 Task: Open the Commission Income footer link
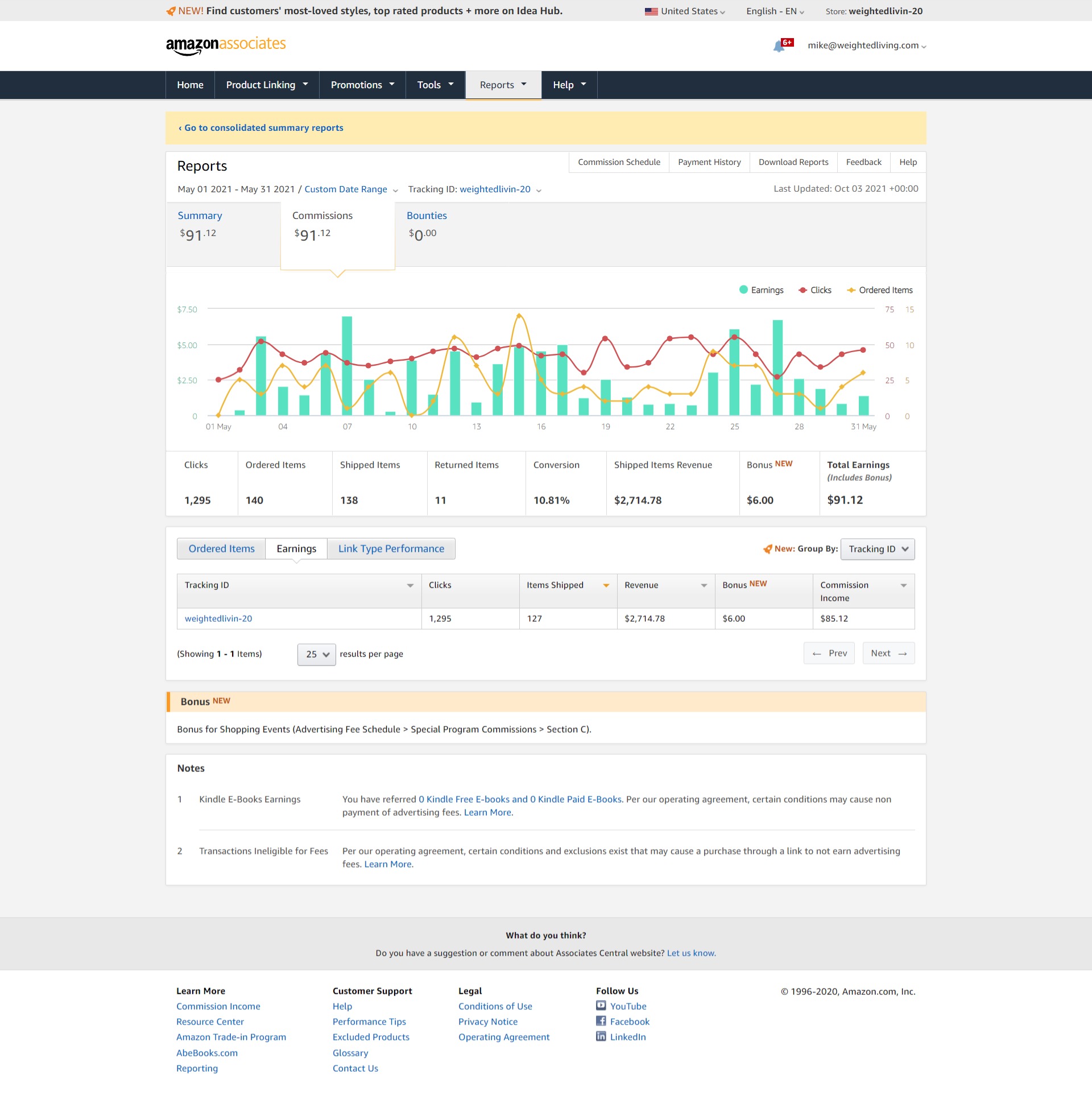(x=218, y=1006)
